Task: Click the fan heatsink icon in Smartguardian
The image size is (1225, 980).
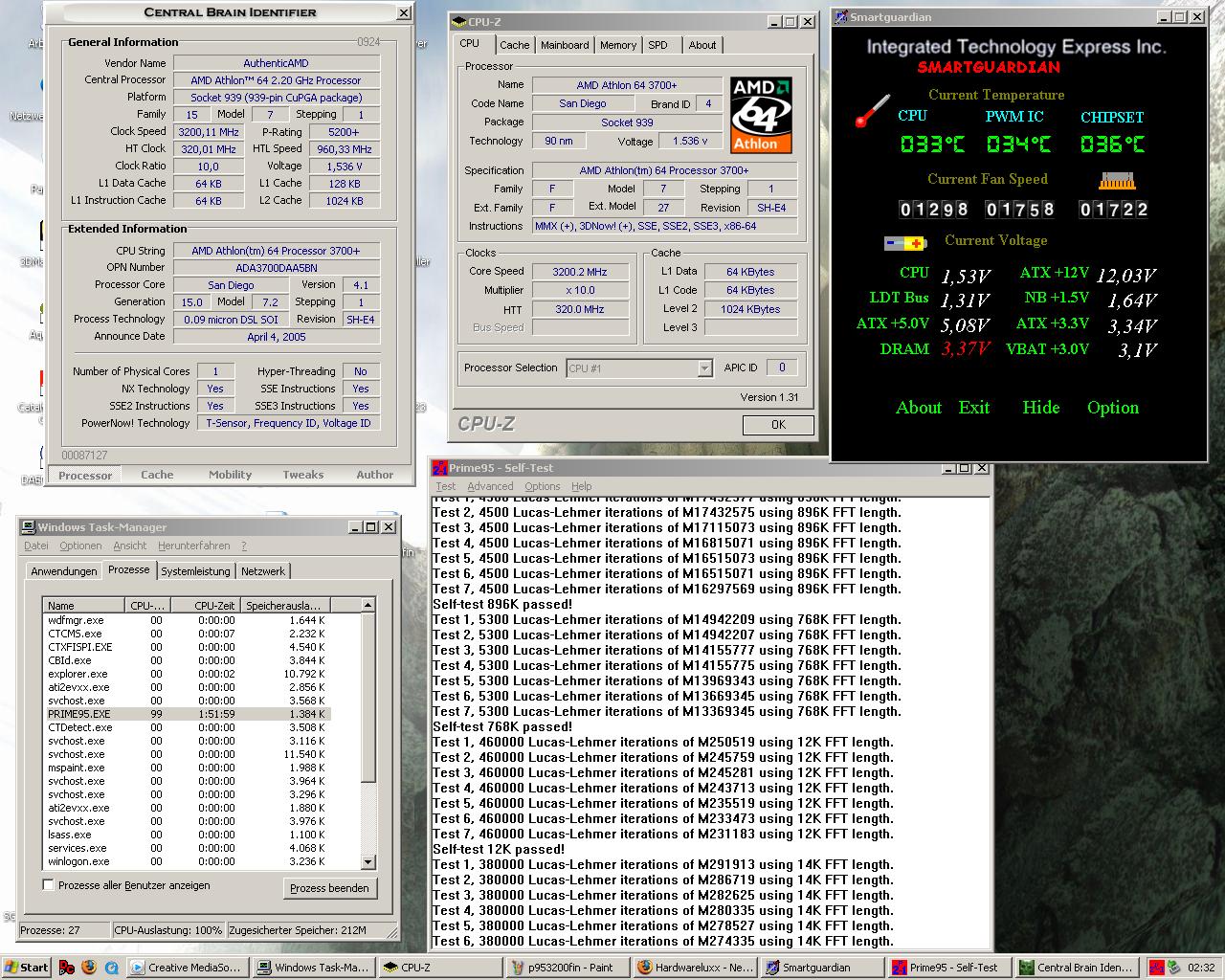Action: (1117, 180)
